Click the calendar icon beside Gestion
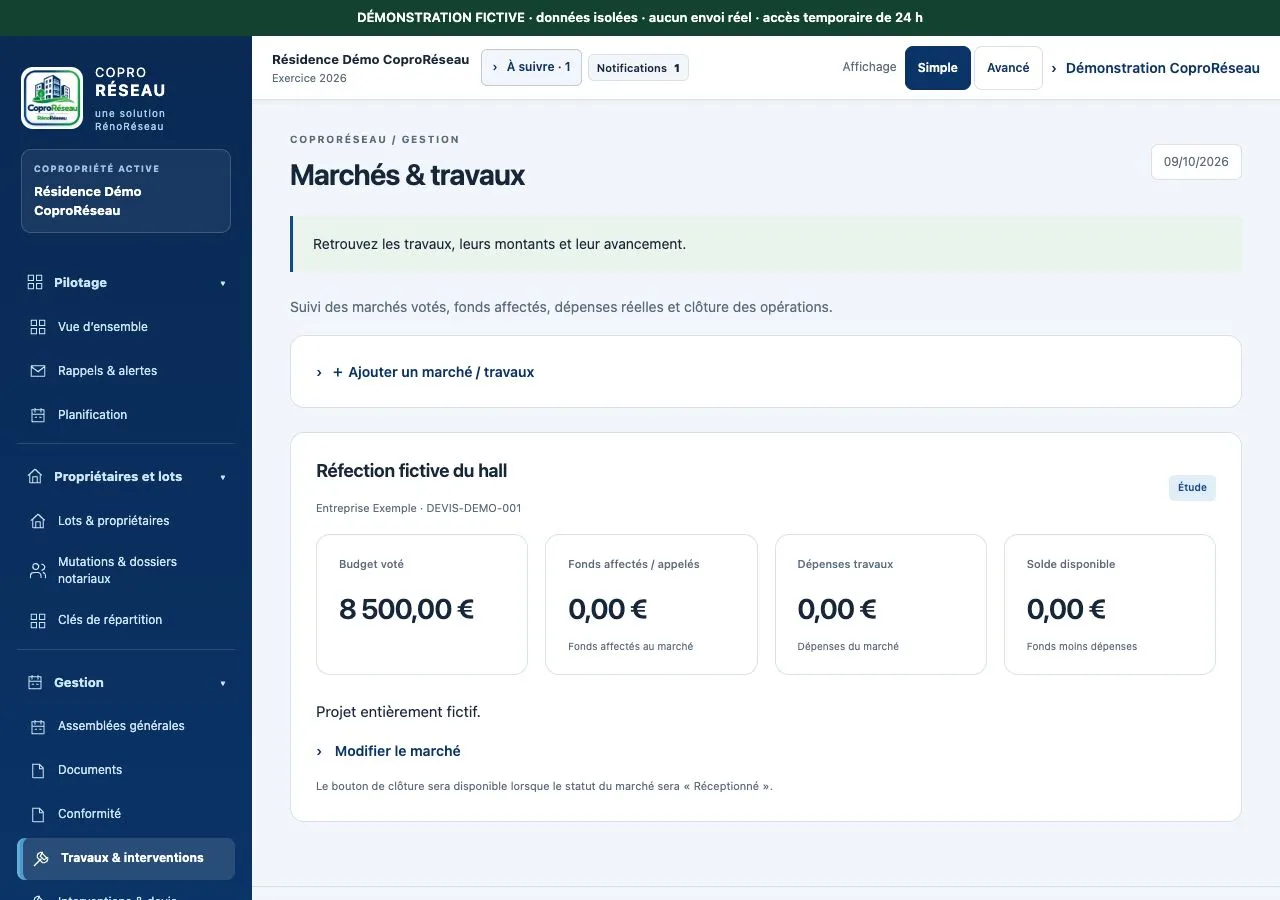Viewport: 1280px width, 900px height. pos(35,682)
